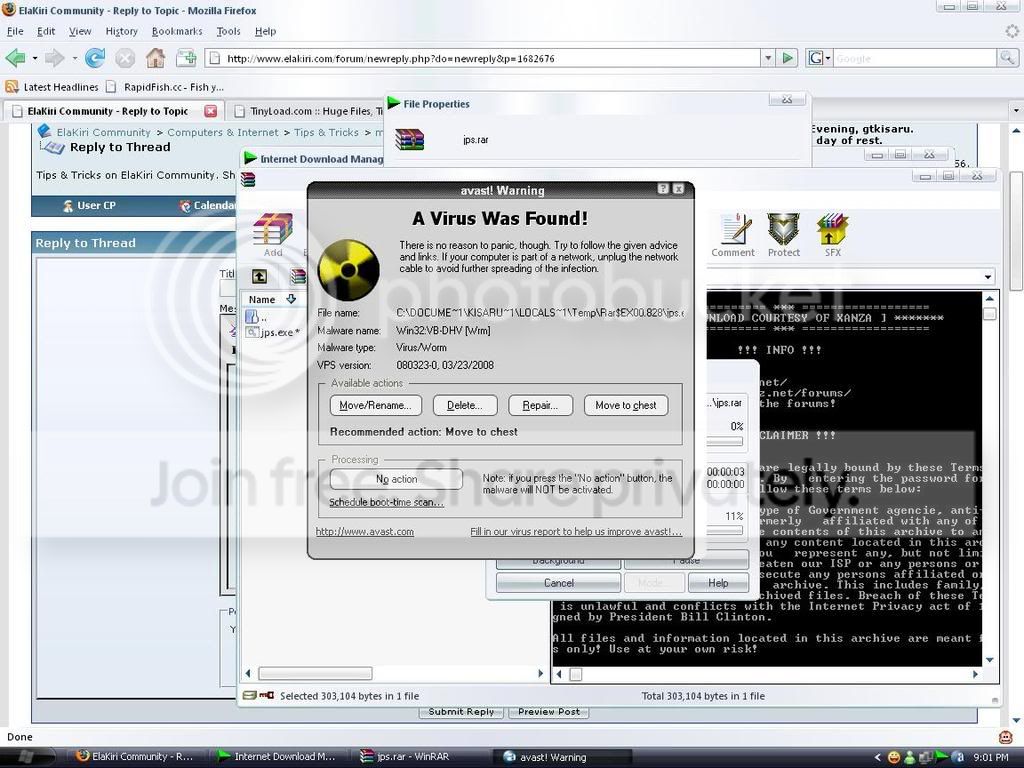Click Fill in our virus report link

(x=576, y=532)
